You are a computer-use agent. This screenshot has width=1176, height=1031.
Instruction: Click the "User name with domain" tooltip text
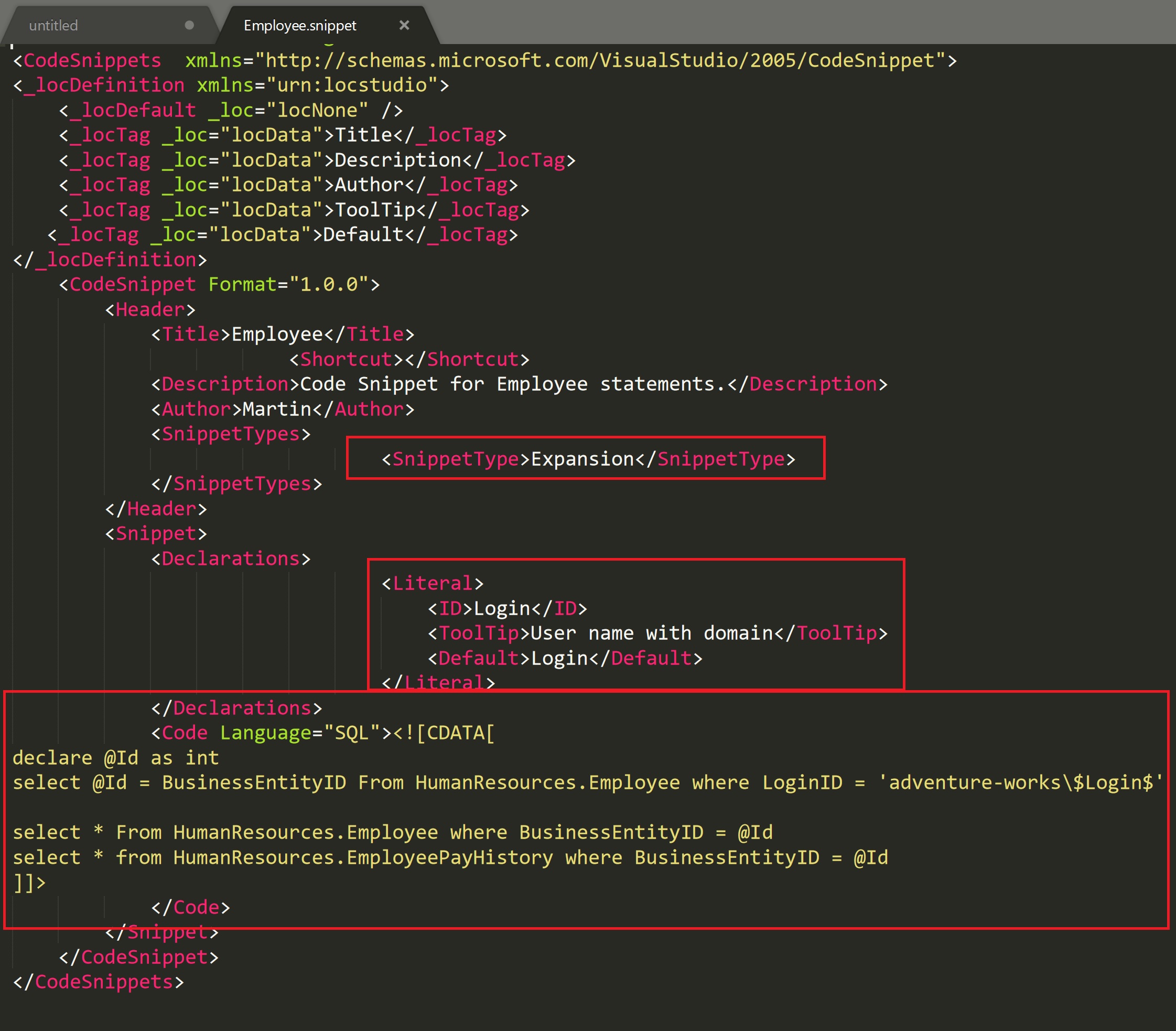pyautogui.click(x=652, y=633)
